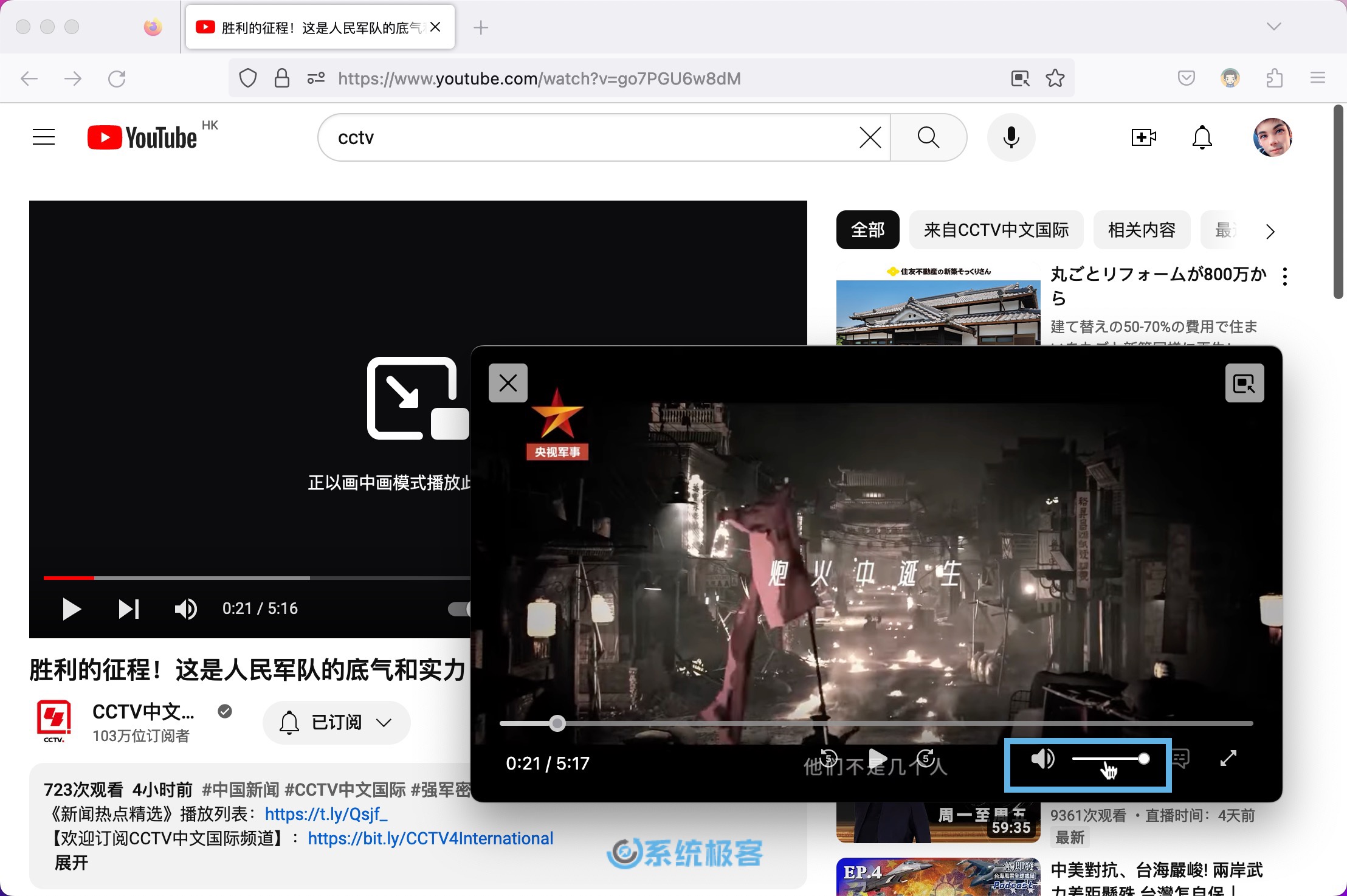Open bit.ly/CCTV4International link
The width and height of the screenshot is (1347, 896).
pos(430,838)
